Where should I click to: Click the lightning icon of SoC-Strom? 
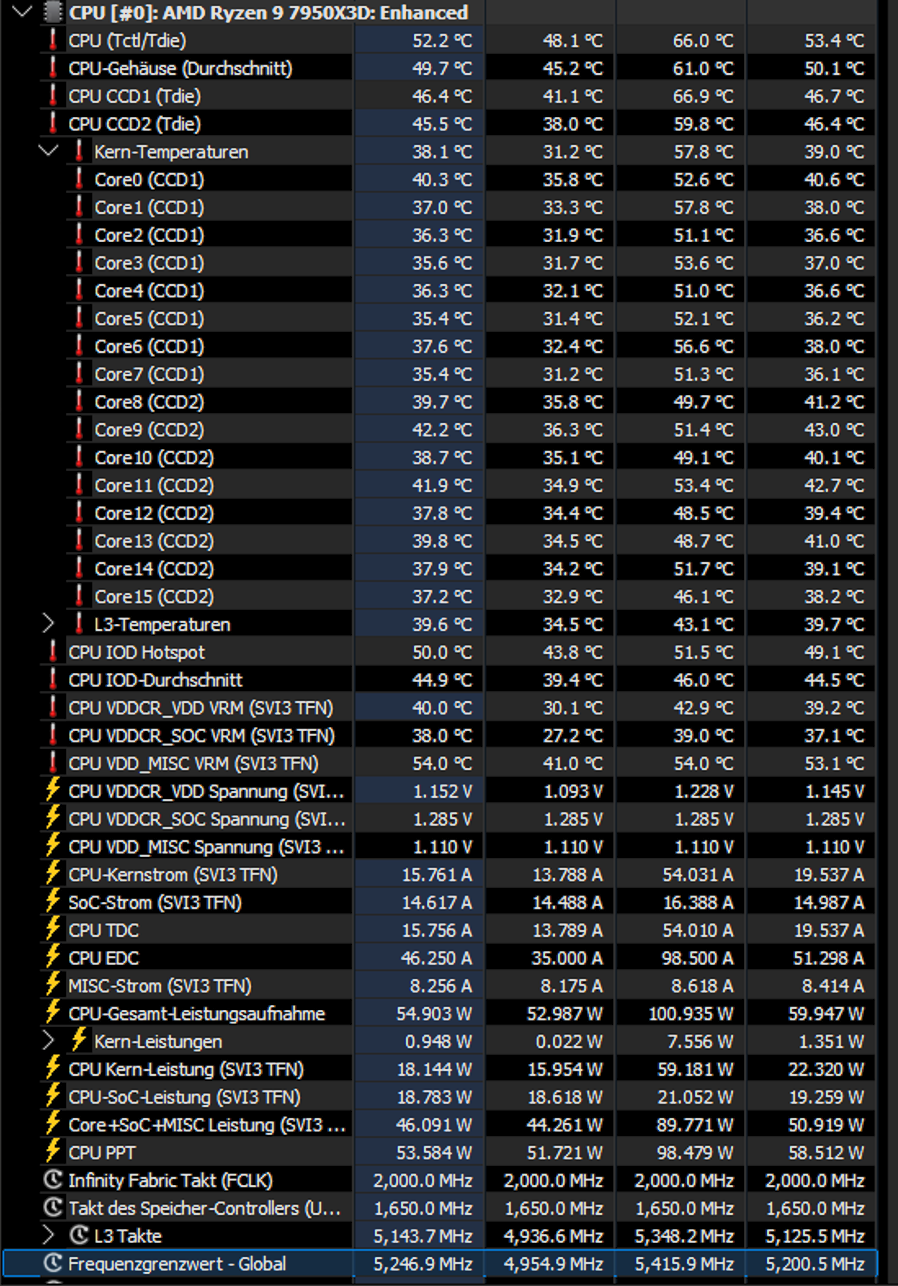[53, 902]
